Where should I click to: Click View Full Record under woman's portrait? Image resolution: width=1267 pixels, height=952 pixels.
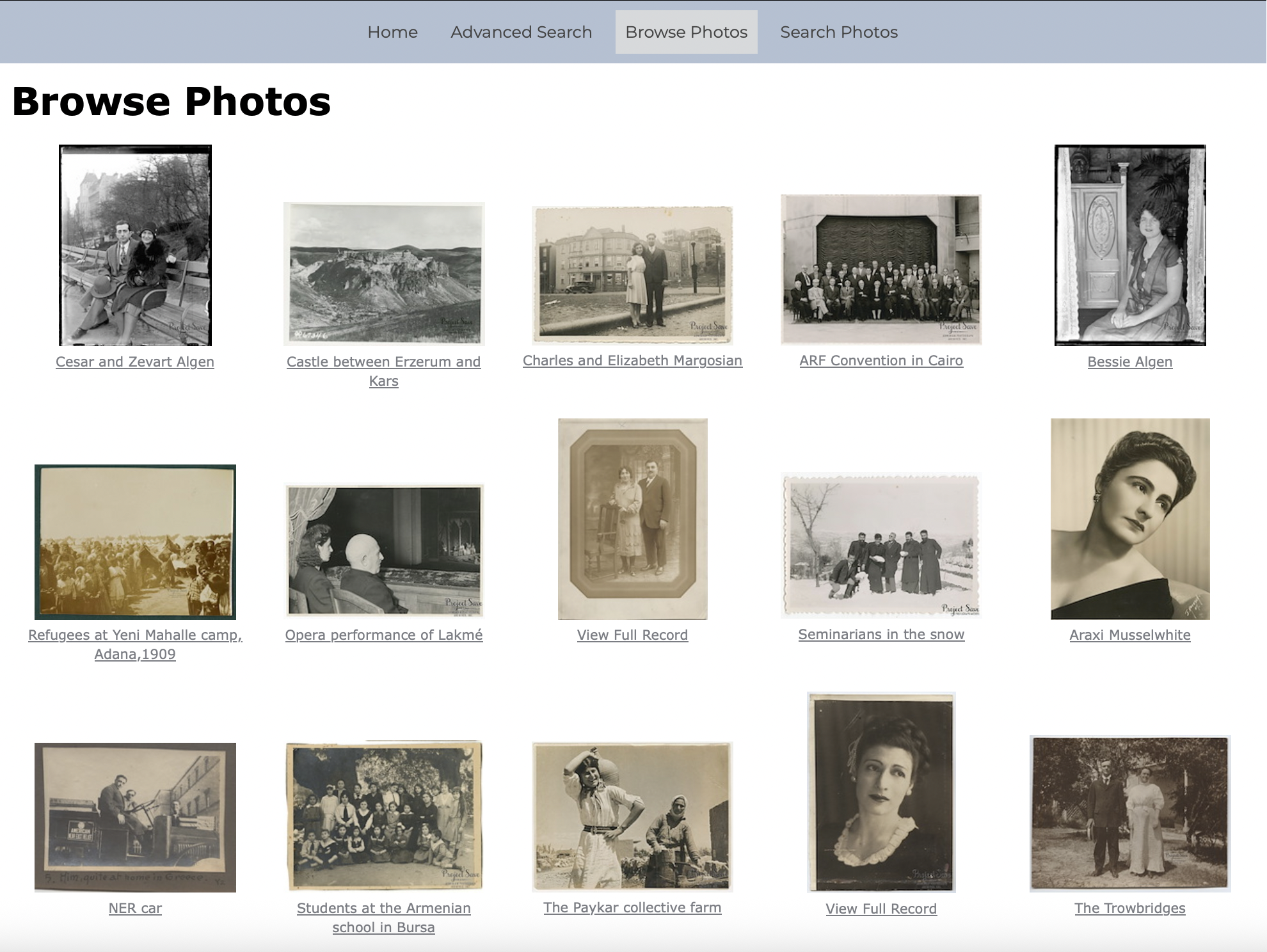pos(881,909)
